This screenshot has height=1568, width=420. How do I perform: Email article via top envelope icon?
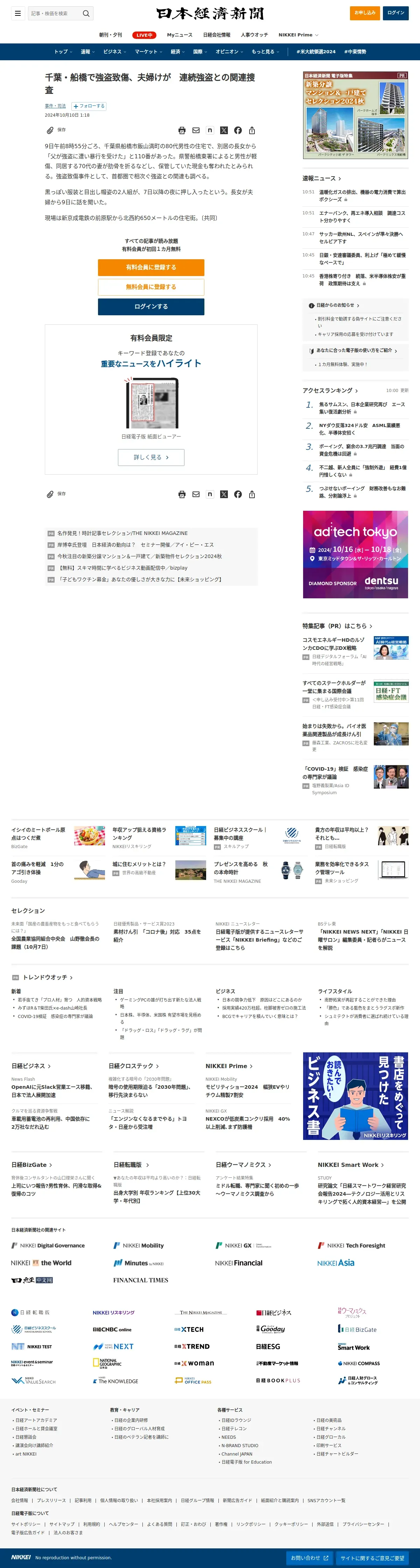pos(196,130)
